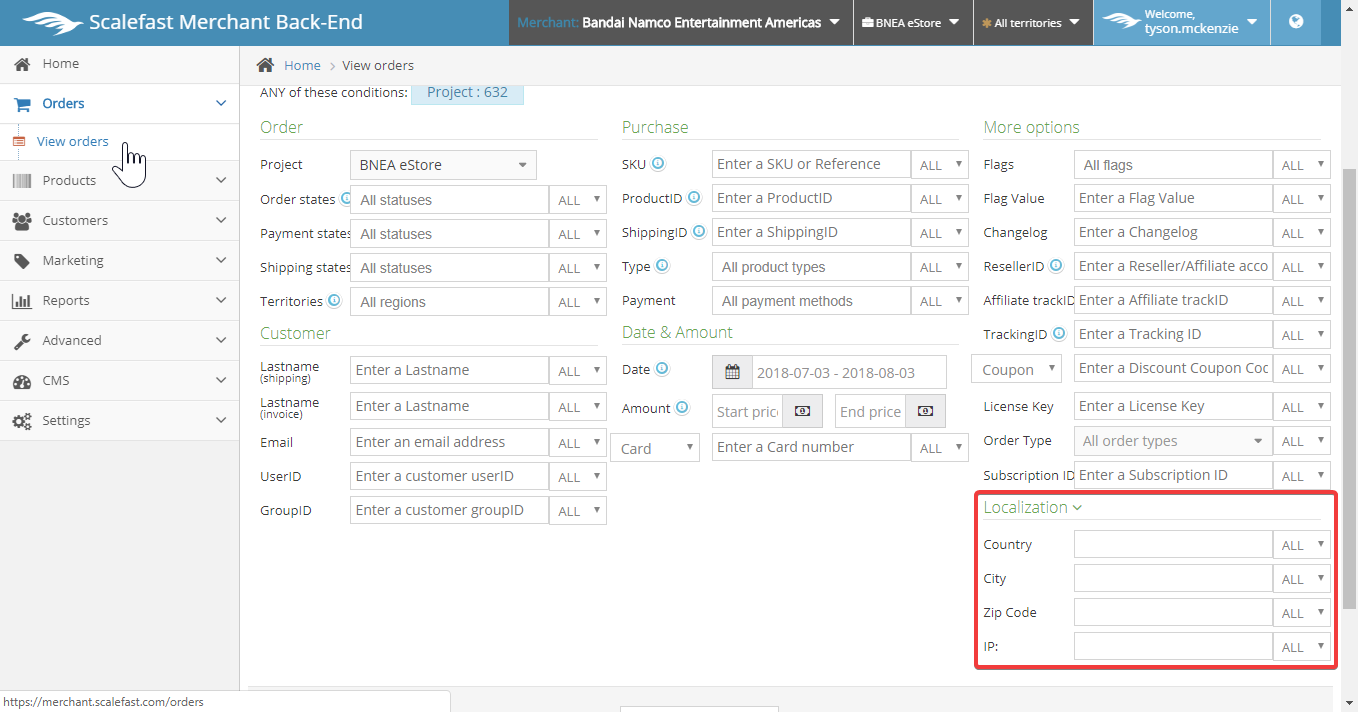Click the Amount info icon

click(682, 408)
